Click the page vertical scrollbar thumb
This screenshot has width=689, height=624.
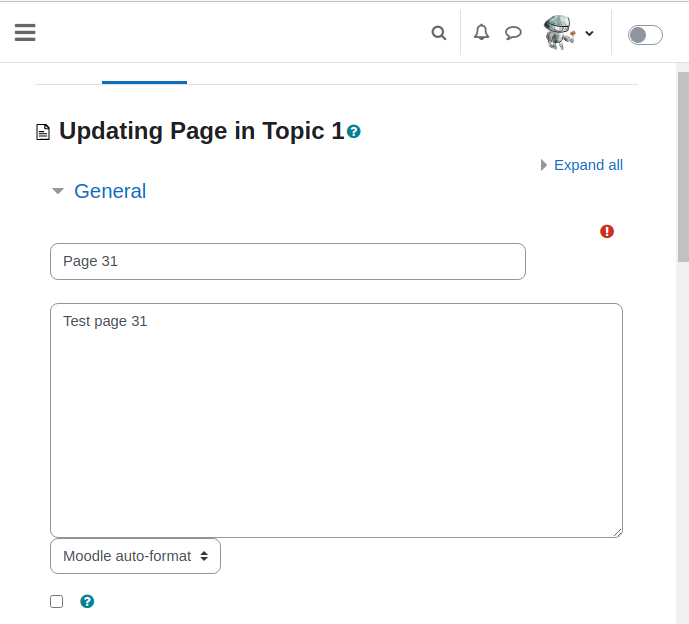pos(683,167)
